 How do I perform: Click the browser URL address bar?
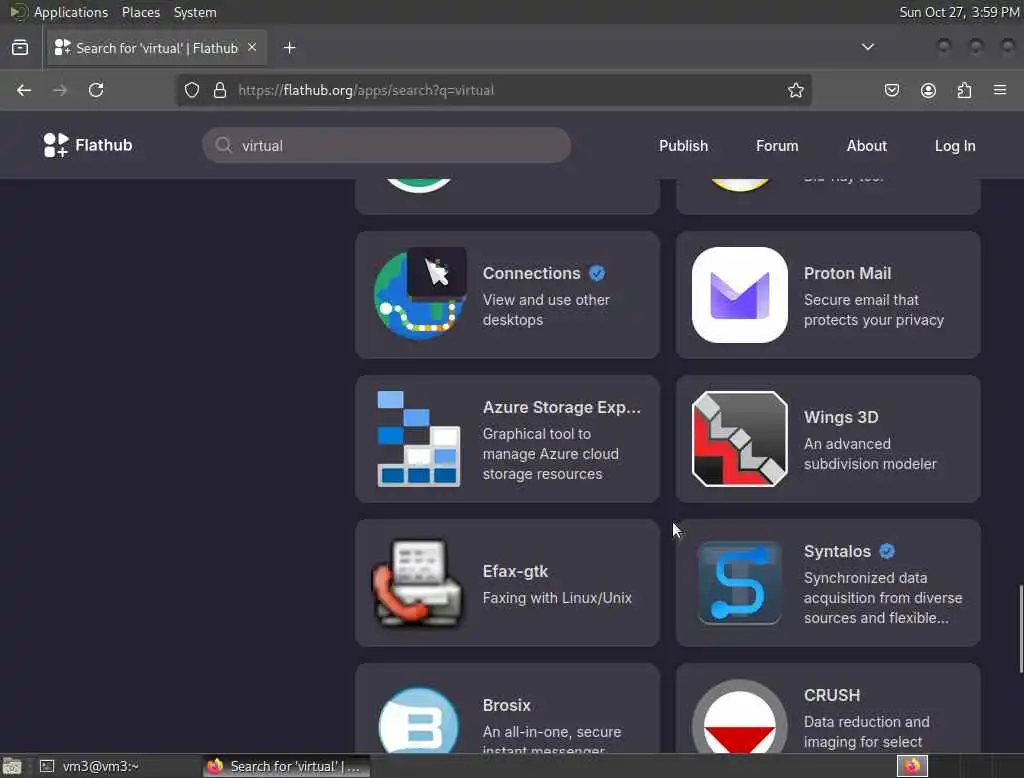tap(494, 90)
